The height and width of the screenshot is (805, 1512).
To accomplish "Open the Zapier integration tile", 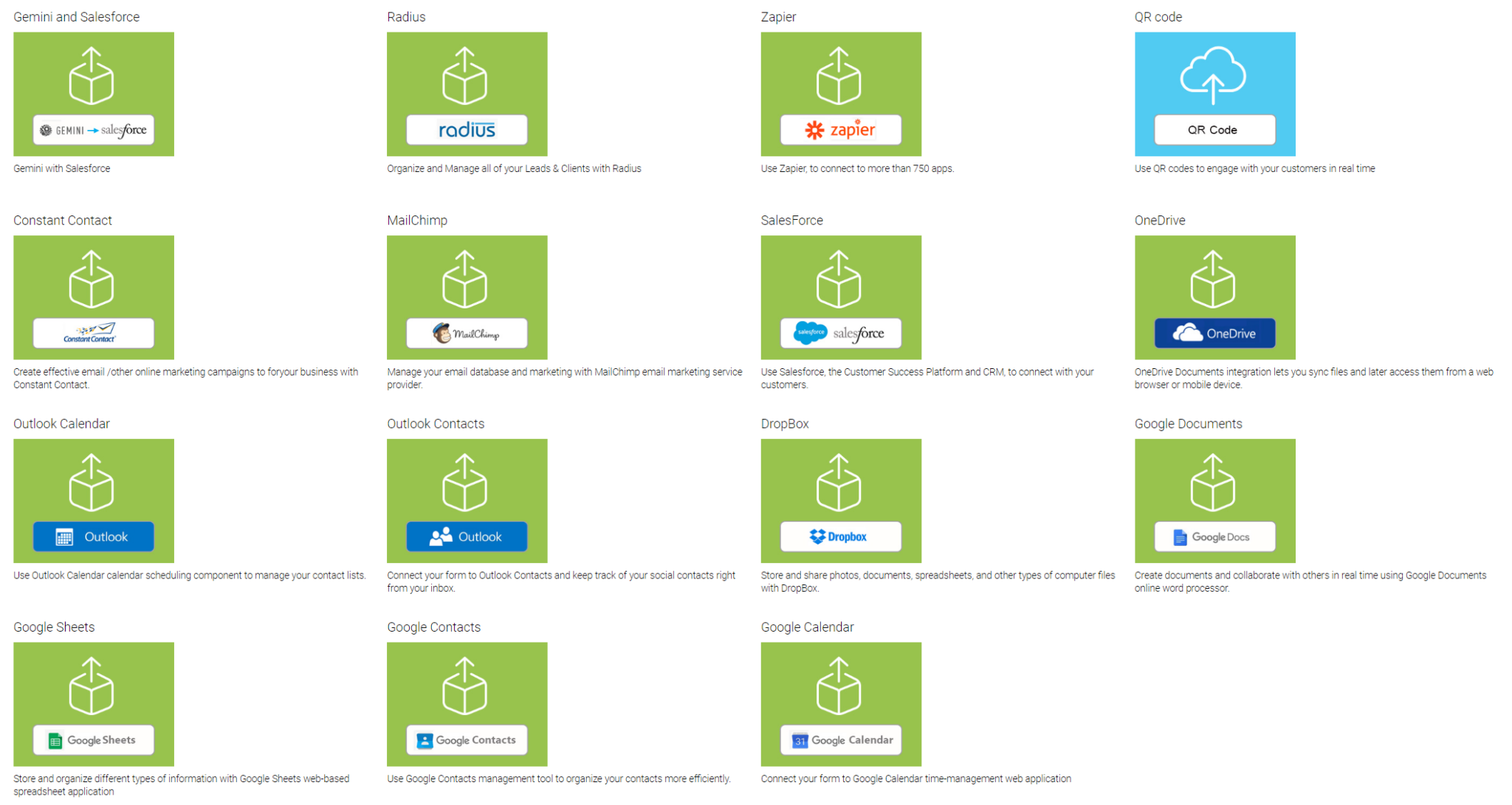I will [841, 94].
